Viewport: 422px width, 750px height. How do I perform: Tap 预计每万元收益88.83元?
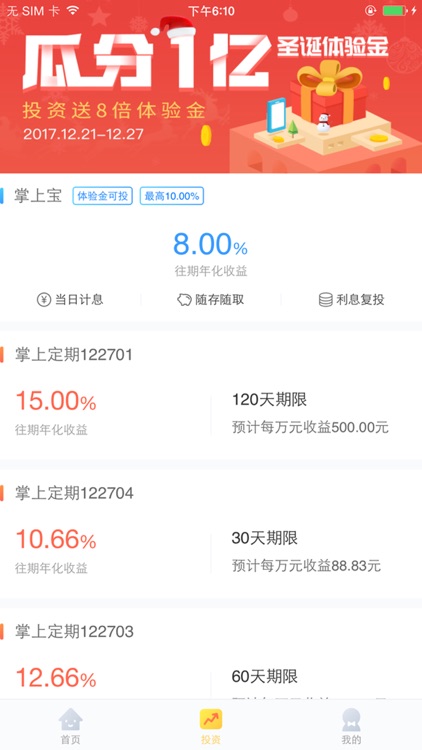pyautogui.click(x=306, y=566)
